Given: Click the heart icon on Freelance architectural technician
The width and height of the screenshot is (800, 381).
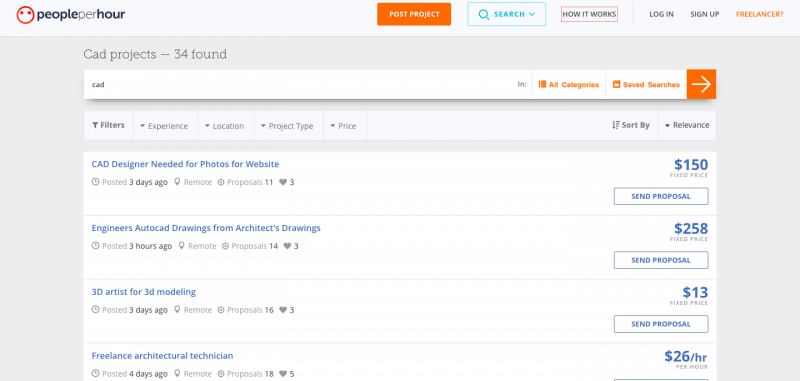Looking at the screenshot, I should click(283, 373).
